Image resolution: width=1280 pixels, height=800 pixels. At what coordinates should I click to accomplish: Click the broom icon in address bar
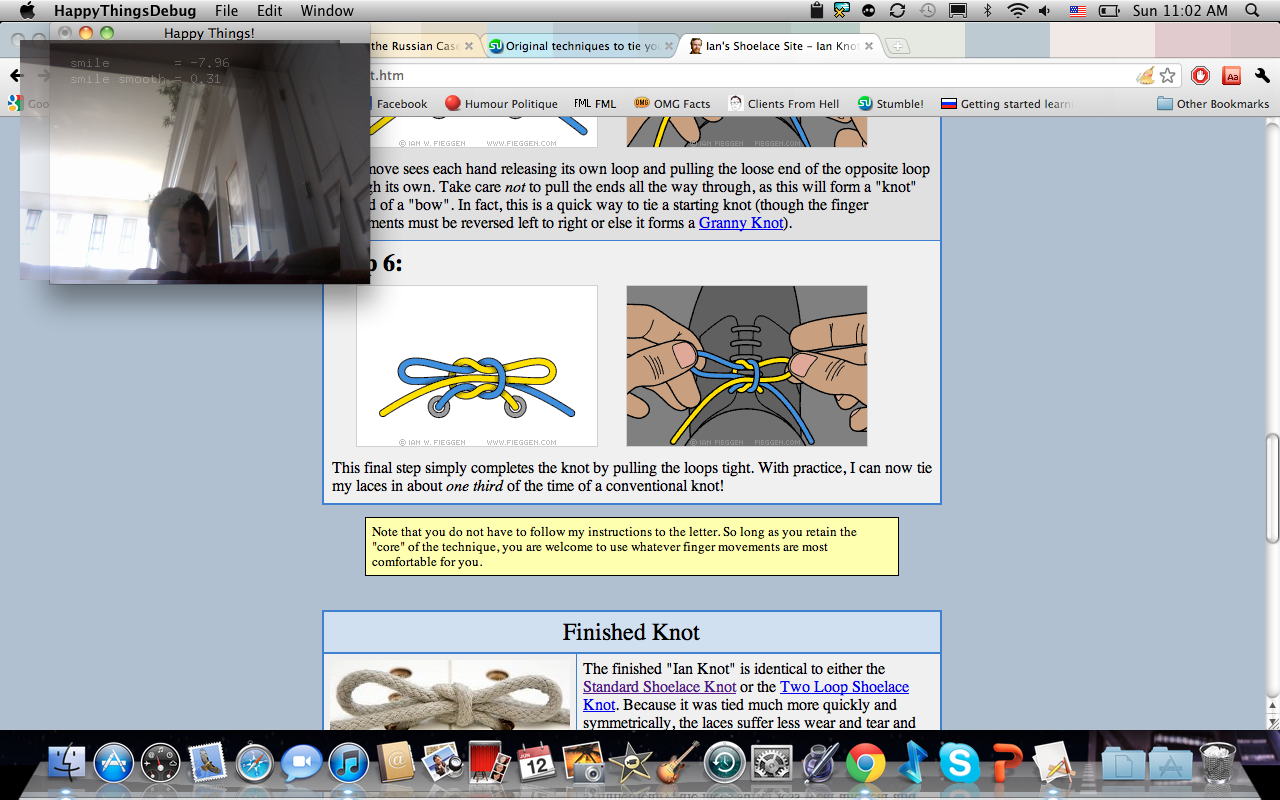tap(1145, 75)
